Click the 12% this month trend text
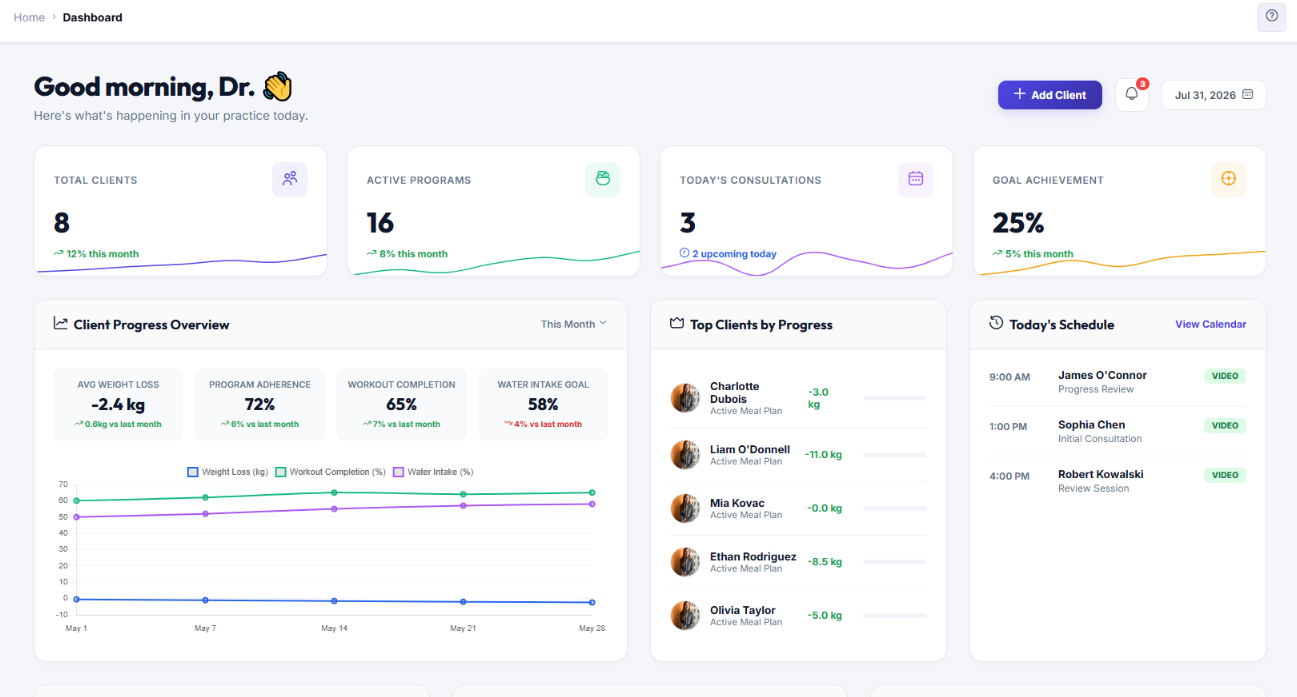Screen dimensions: 1297x697 coord(102,254)
